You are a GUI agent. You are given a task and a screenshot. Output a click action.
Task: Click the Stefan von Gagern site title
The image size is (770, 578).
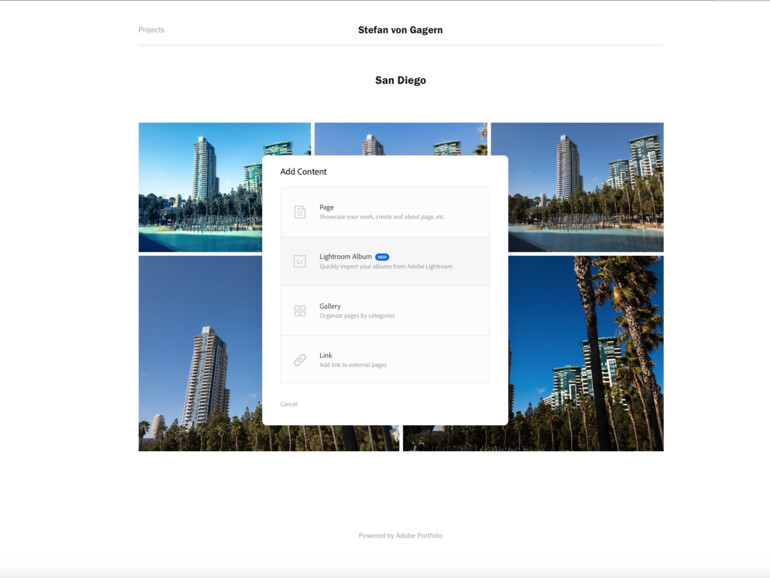pos(400,30)
